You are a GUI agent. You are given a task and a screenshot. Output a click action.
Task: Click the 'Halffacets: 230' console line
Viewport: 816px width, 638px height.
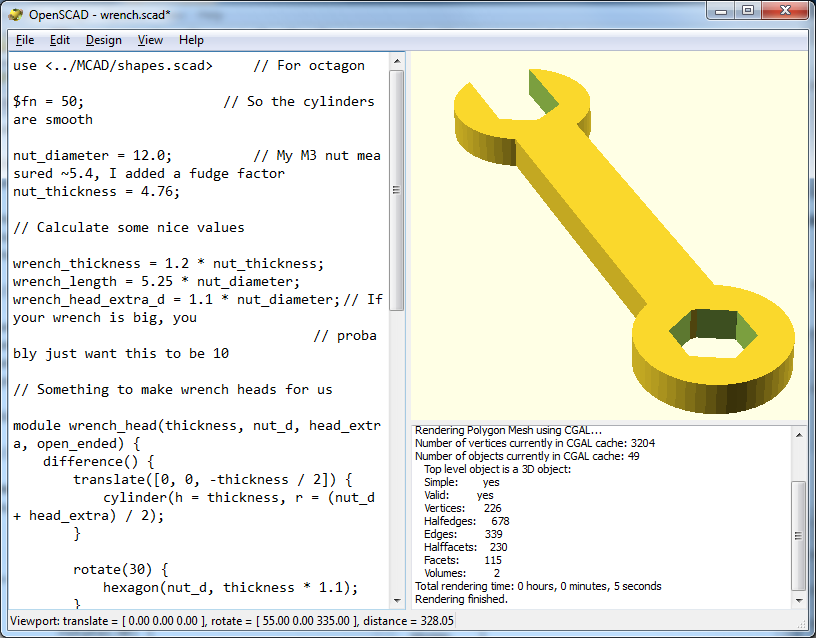pos(465,547)
